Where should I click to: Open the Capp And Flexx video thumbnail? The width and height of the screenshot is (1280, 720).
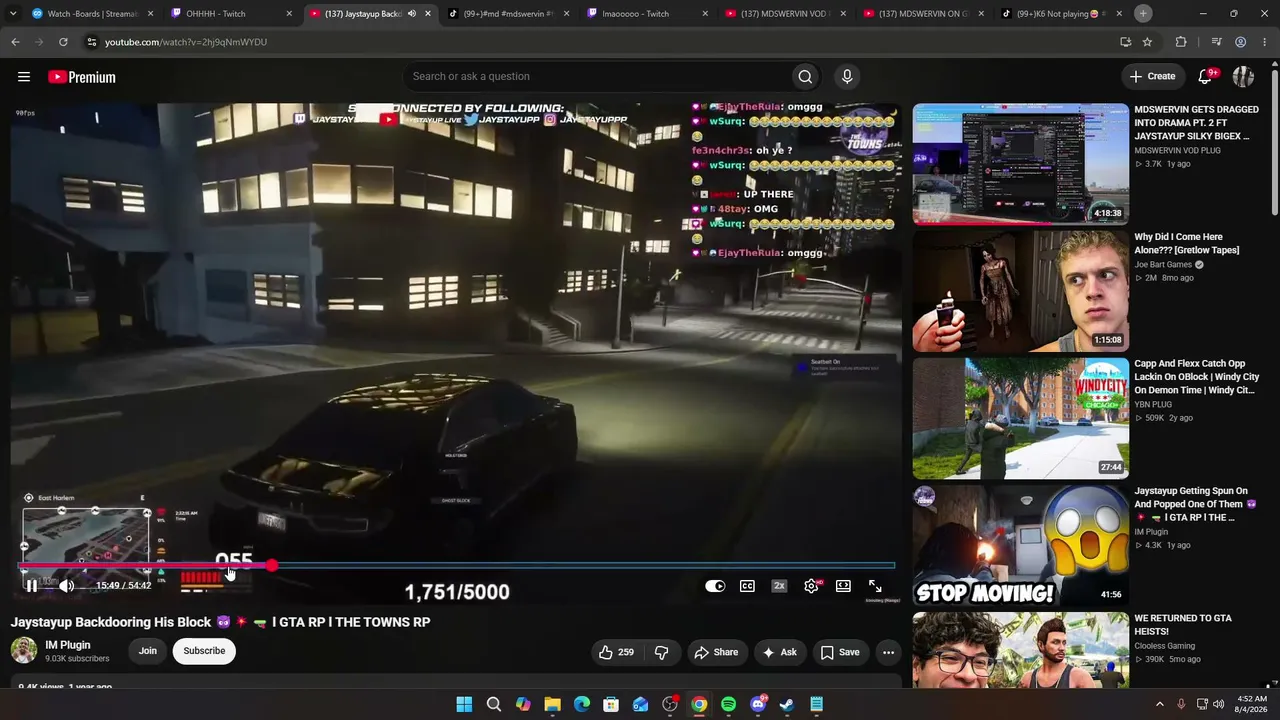[x=1020, y=418]
